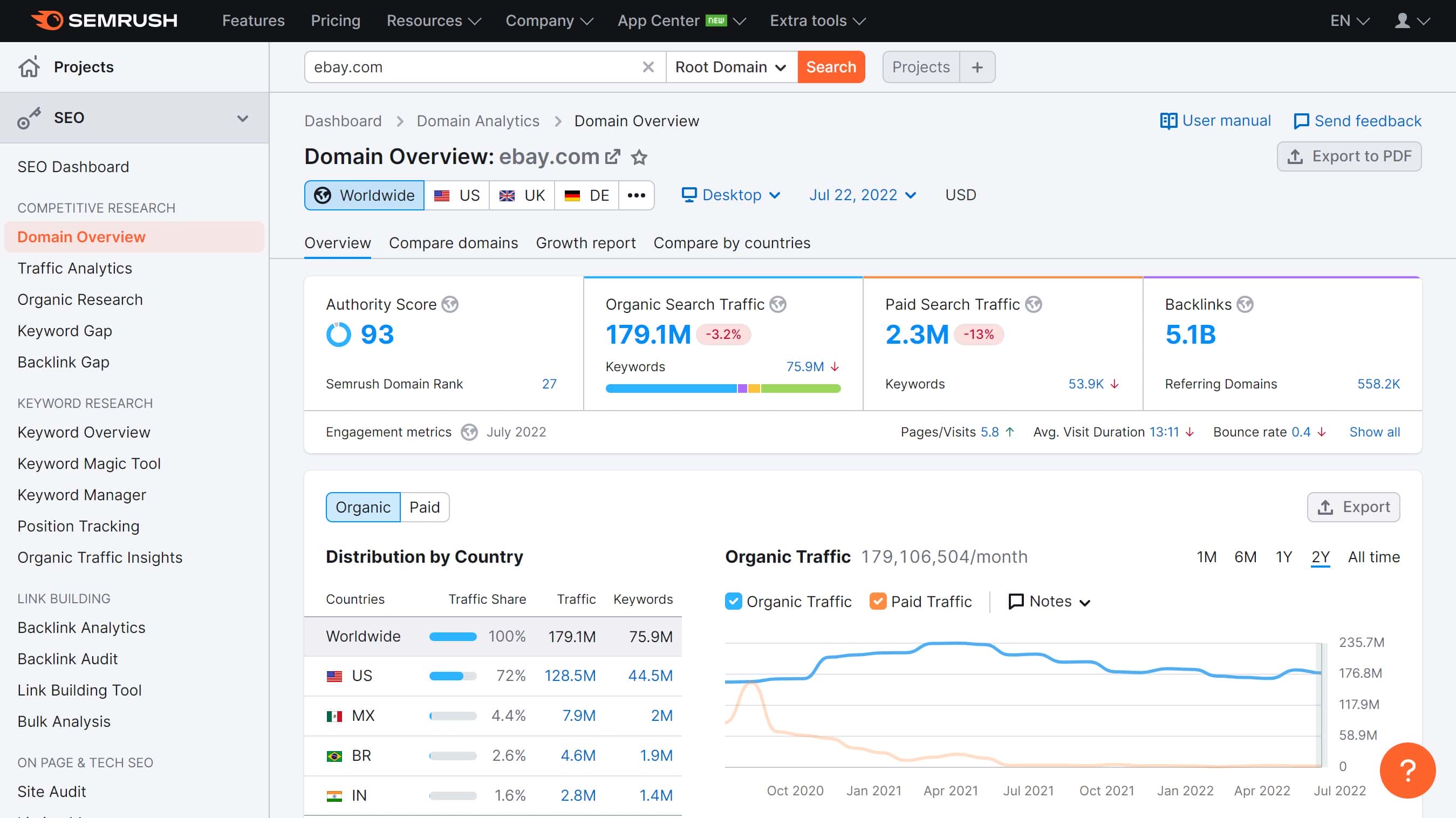Open the orange help question mark bubble
The height and width of the screenshot is (818, 1456).
point(1407,770)
